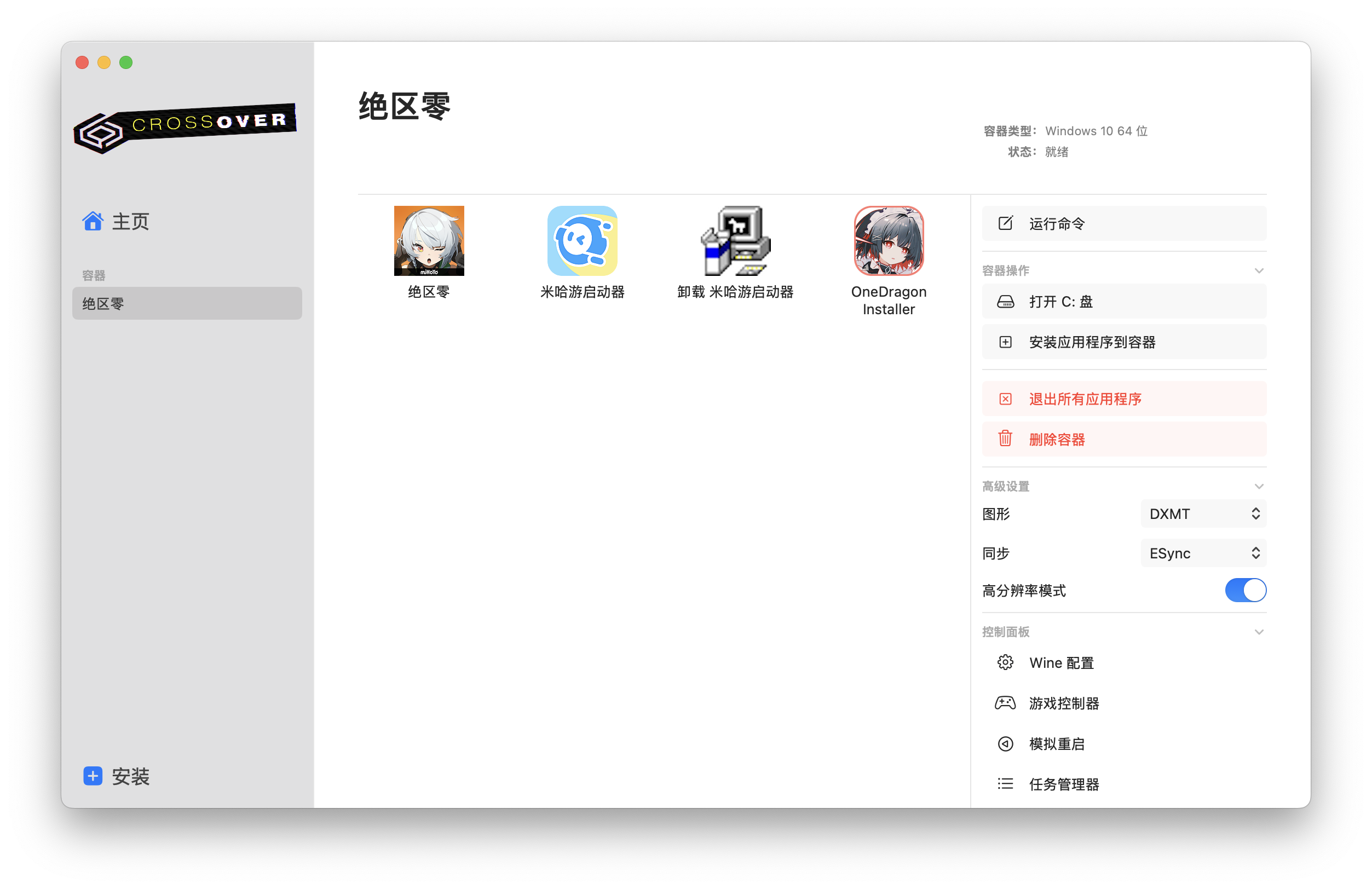
Task: Open the 米哈游启动器 launcher icon
Action: pos(582,241)
